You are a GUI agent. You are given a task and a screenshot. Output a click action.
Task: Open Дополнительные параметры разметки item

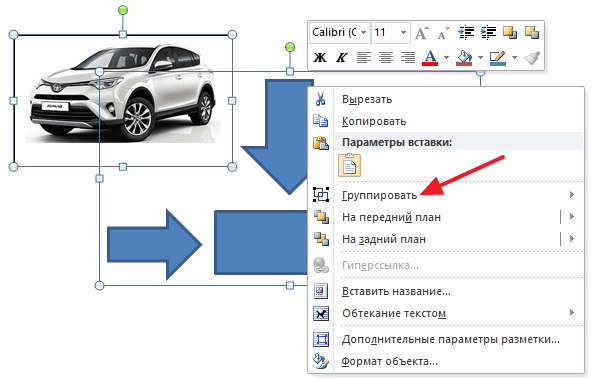tap(446, 339)
